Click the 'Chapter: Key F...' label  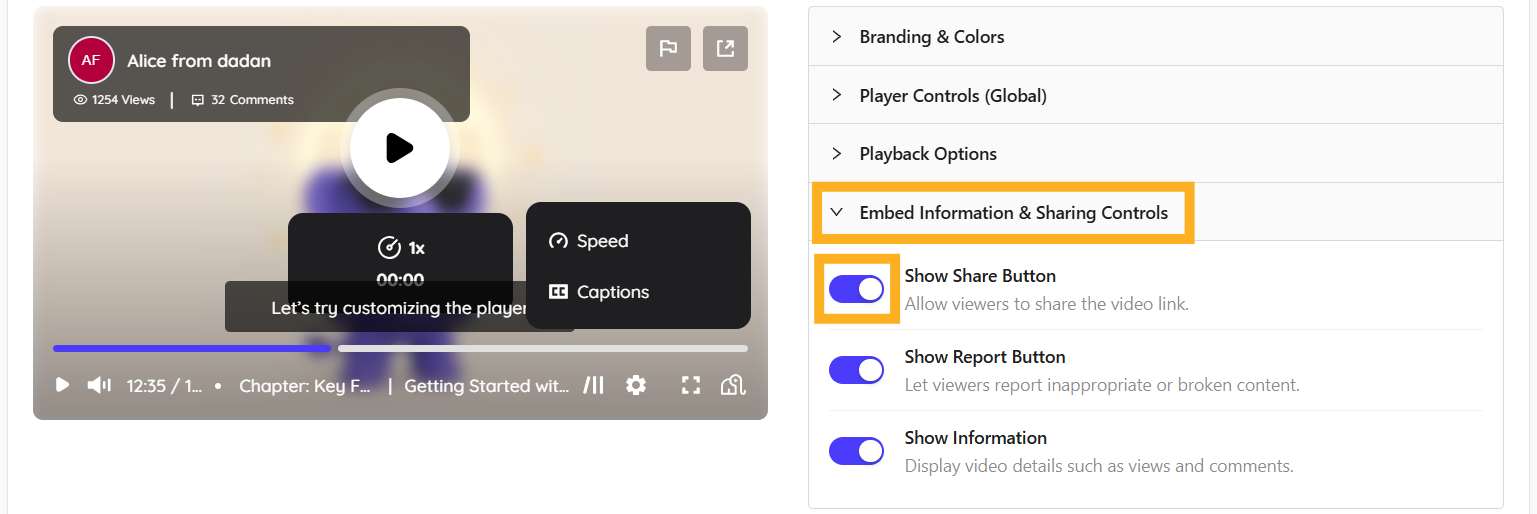(x=305, y=385)
